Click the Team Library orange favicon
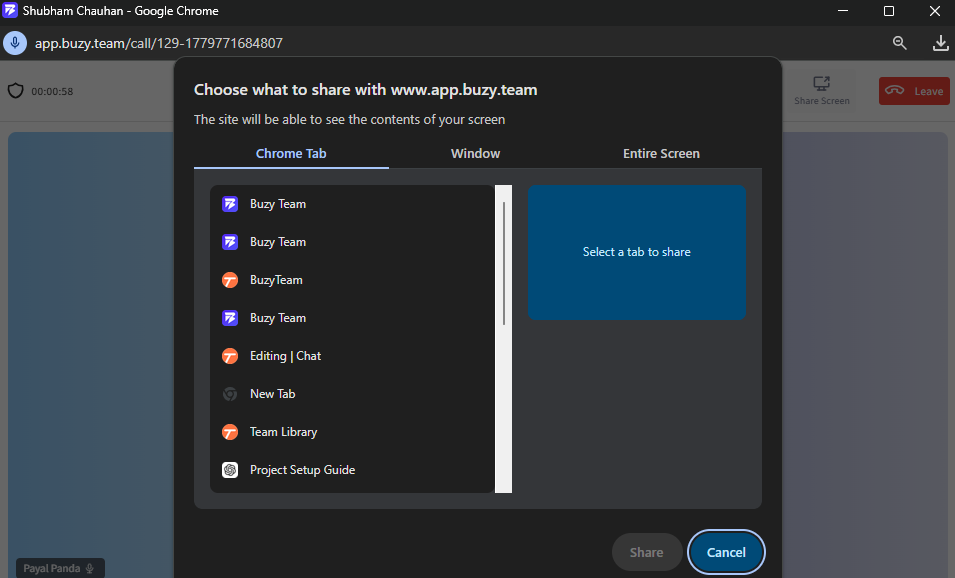955x578 pixels. pyautogui.click(x=230, y=432)
